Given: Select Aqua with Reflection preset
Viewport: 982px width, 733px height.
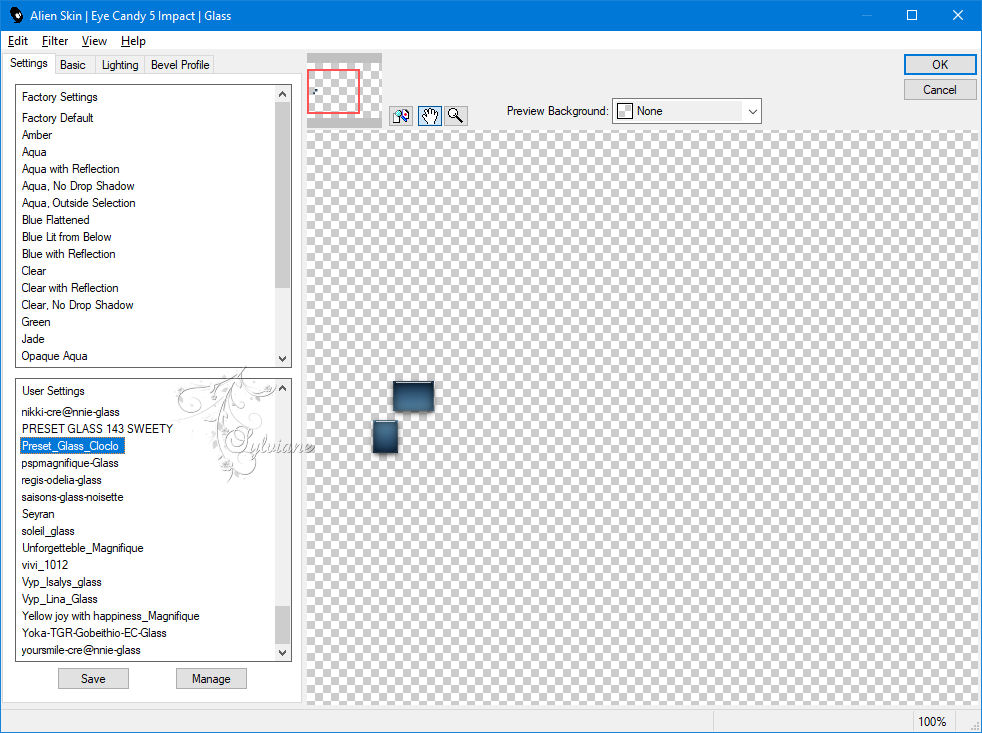Looking at the screenshot, I should 70,169.
